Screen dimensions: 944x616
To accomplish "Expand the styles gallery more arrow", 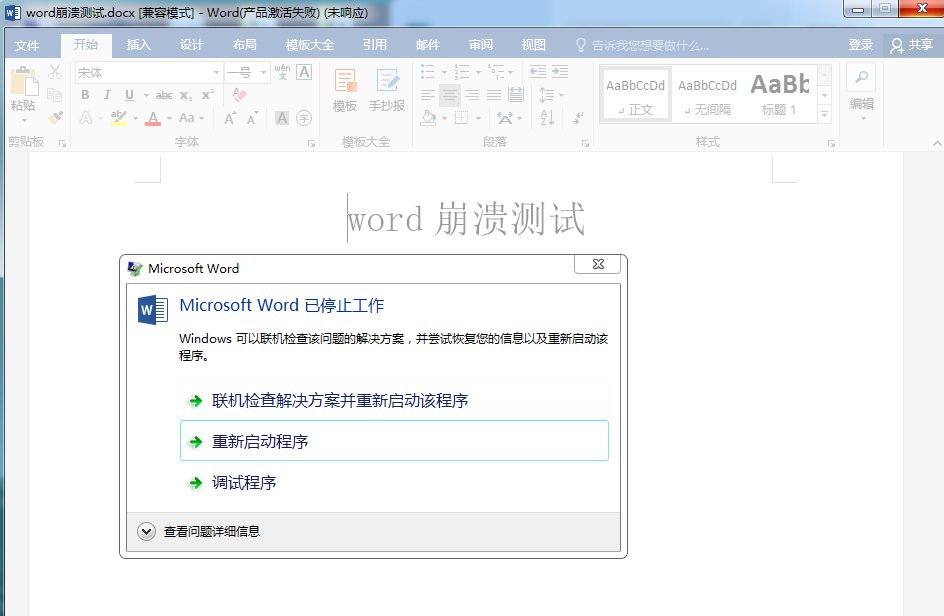I will tap(825, 114).
